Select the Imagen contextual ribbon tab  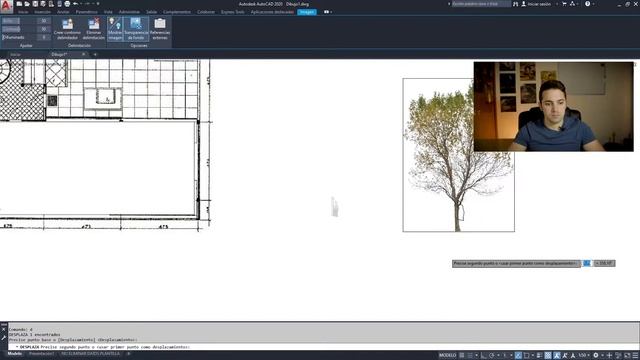[x=307, y=12]
